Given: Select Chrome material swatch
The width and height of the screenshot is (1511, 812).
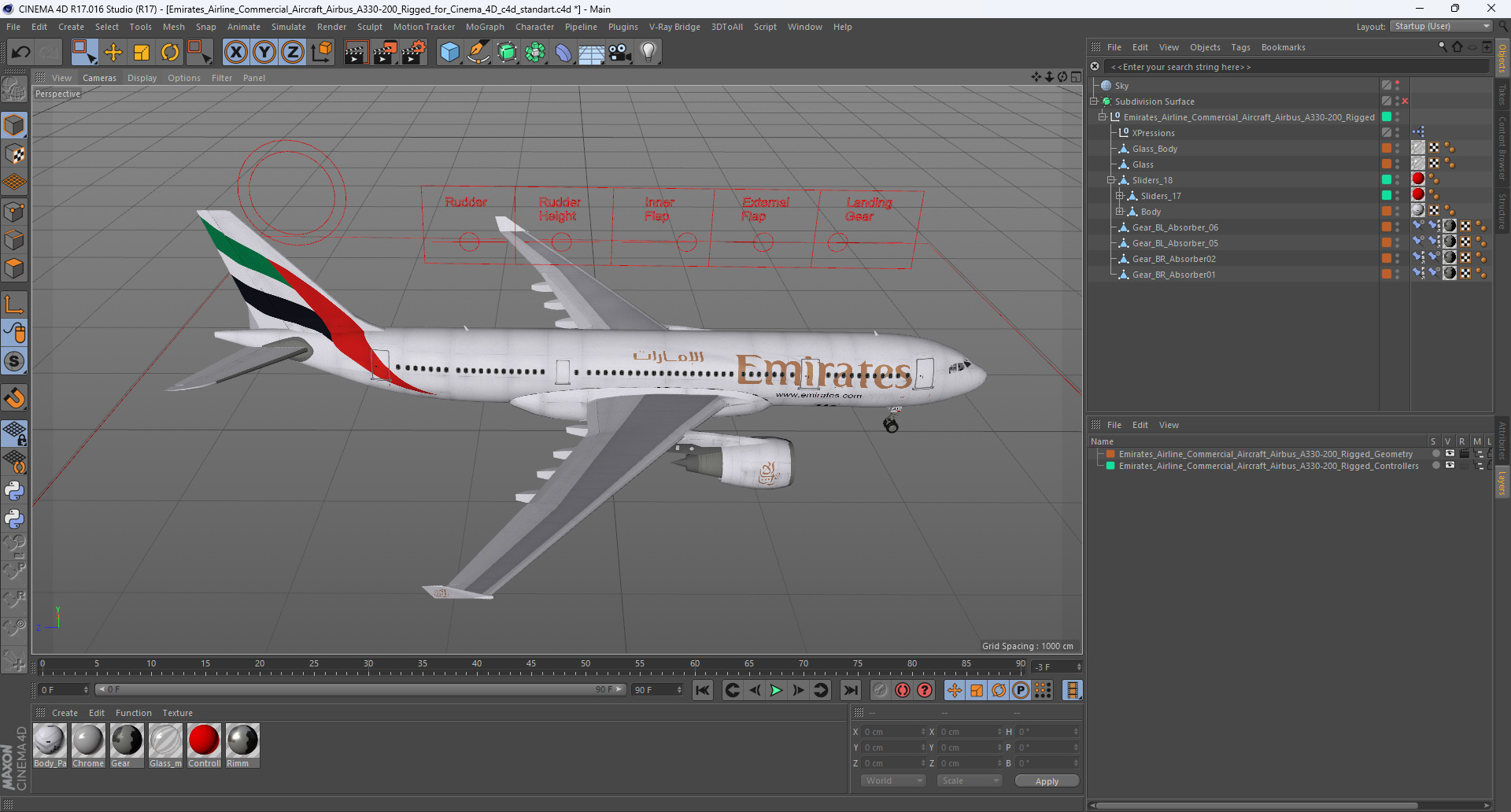Looking at the screenshot, I should [88, 745].
